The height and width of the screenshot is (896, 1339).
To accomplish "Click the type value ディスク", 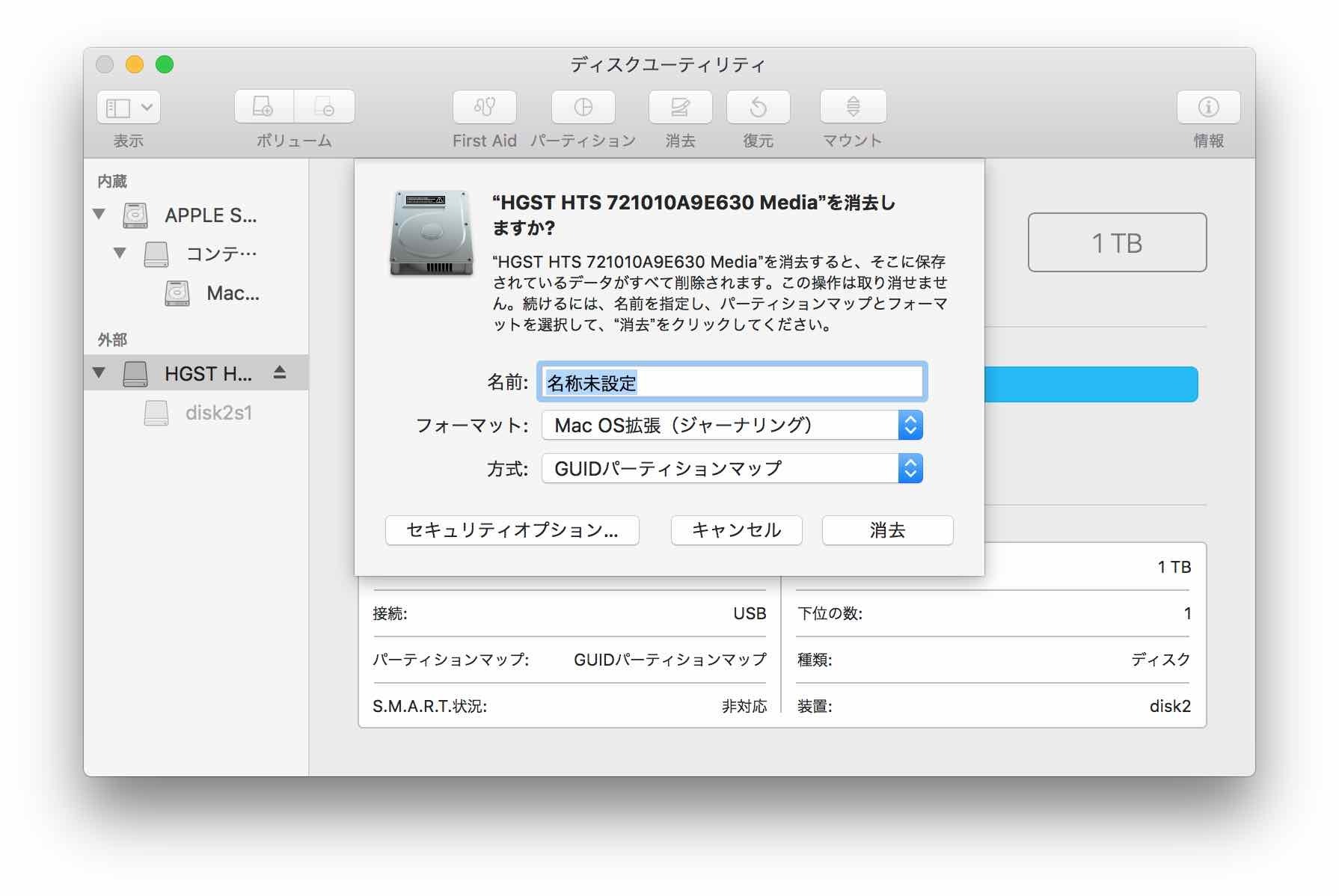I will pyautogui.click(x=1161, y=660).
